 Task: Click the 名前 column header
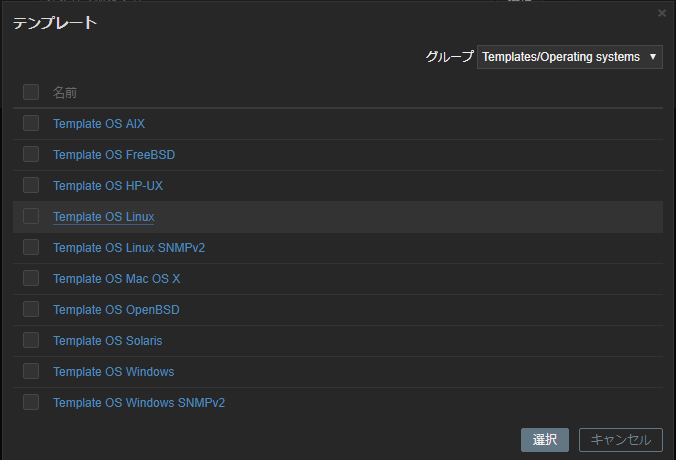65,93
